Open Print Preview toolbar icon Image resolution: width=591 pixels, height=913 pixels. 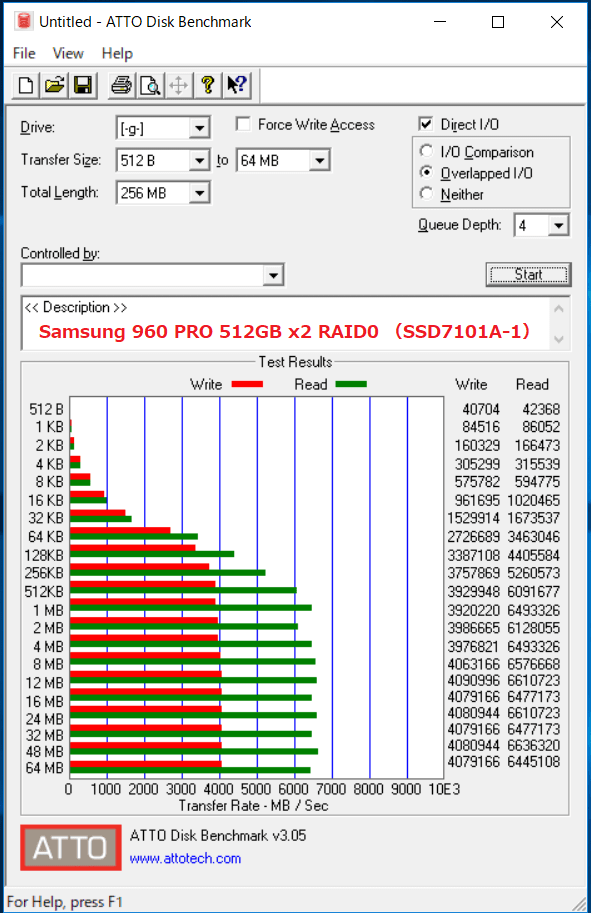click(150, 86)
